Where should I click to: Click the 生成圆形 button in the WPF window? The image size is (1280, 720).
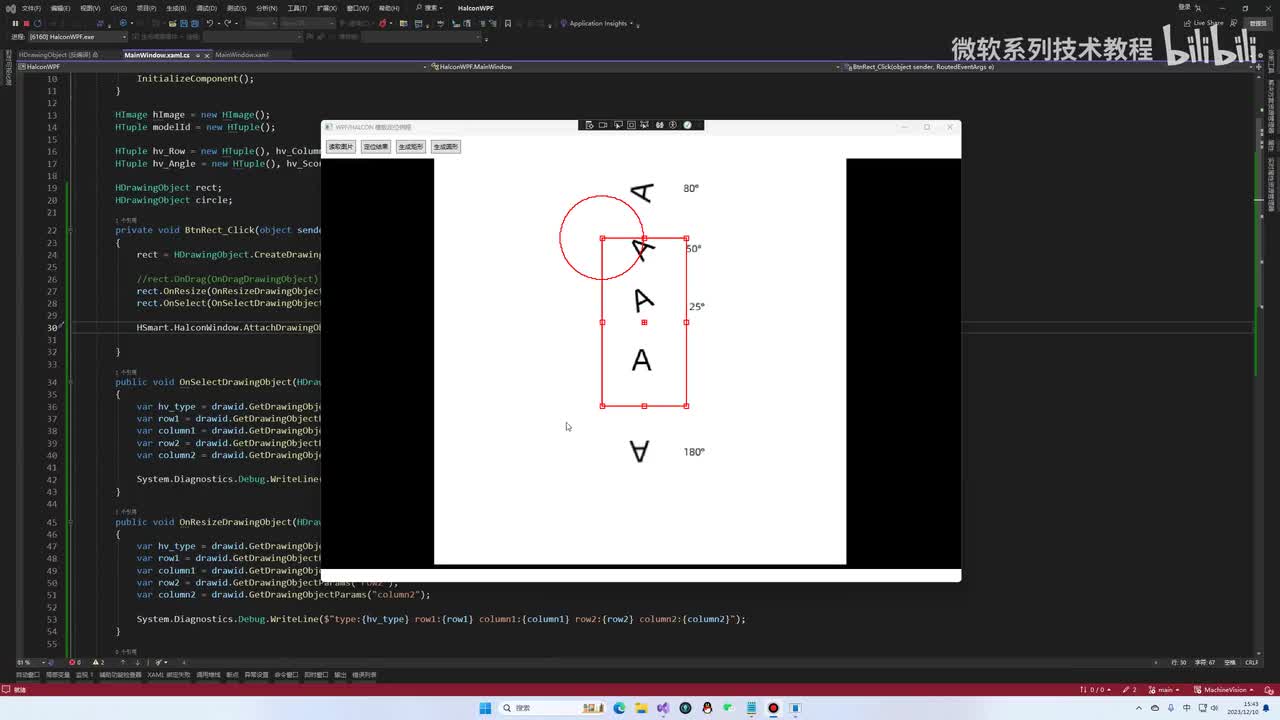pos(446,147)
